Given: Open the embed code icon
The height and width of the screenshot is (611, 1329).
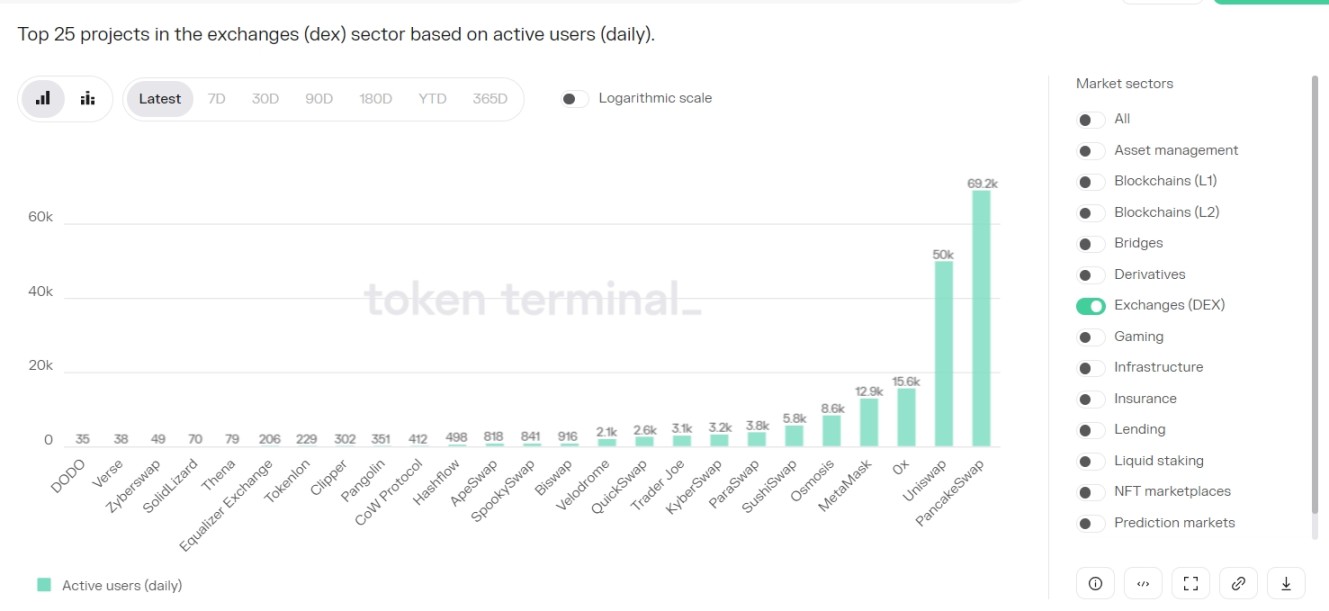Looking at the screenshot, I should click(x=1143, y=583).
